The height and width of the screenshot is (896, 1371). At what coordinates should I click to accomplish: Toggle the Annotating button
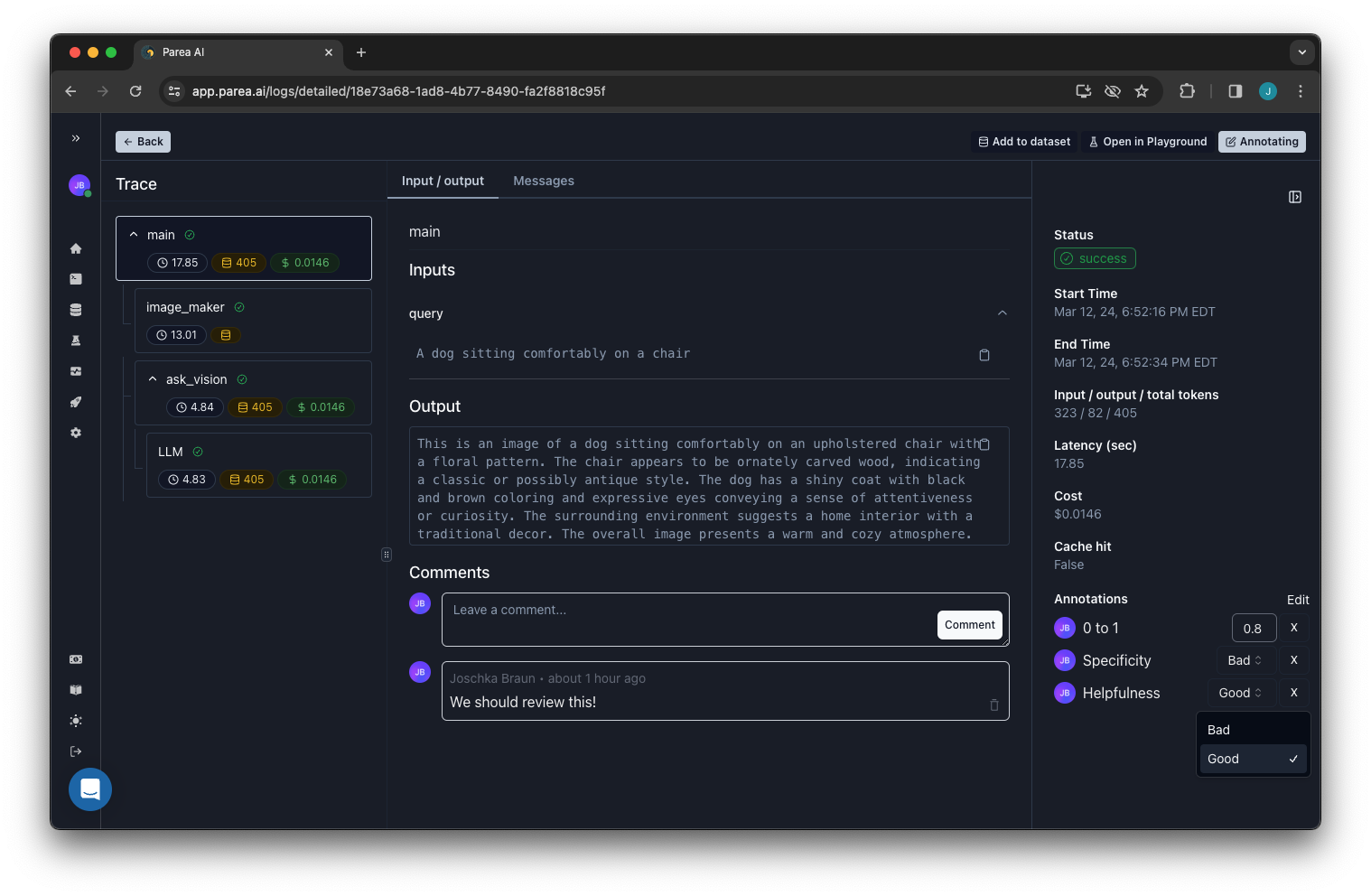point(1262,142)
